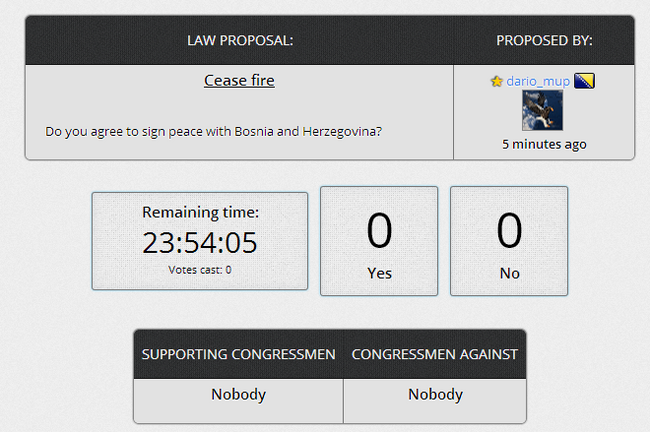Click the zero count above No
The height and width of the screenshot is (432, 650).
509,230
